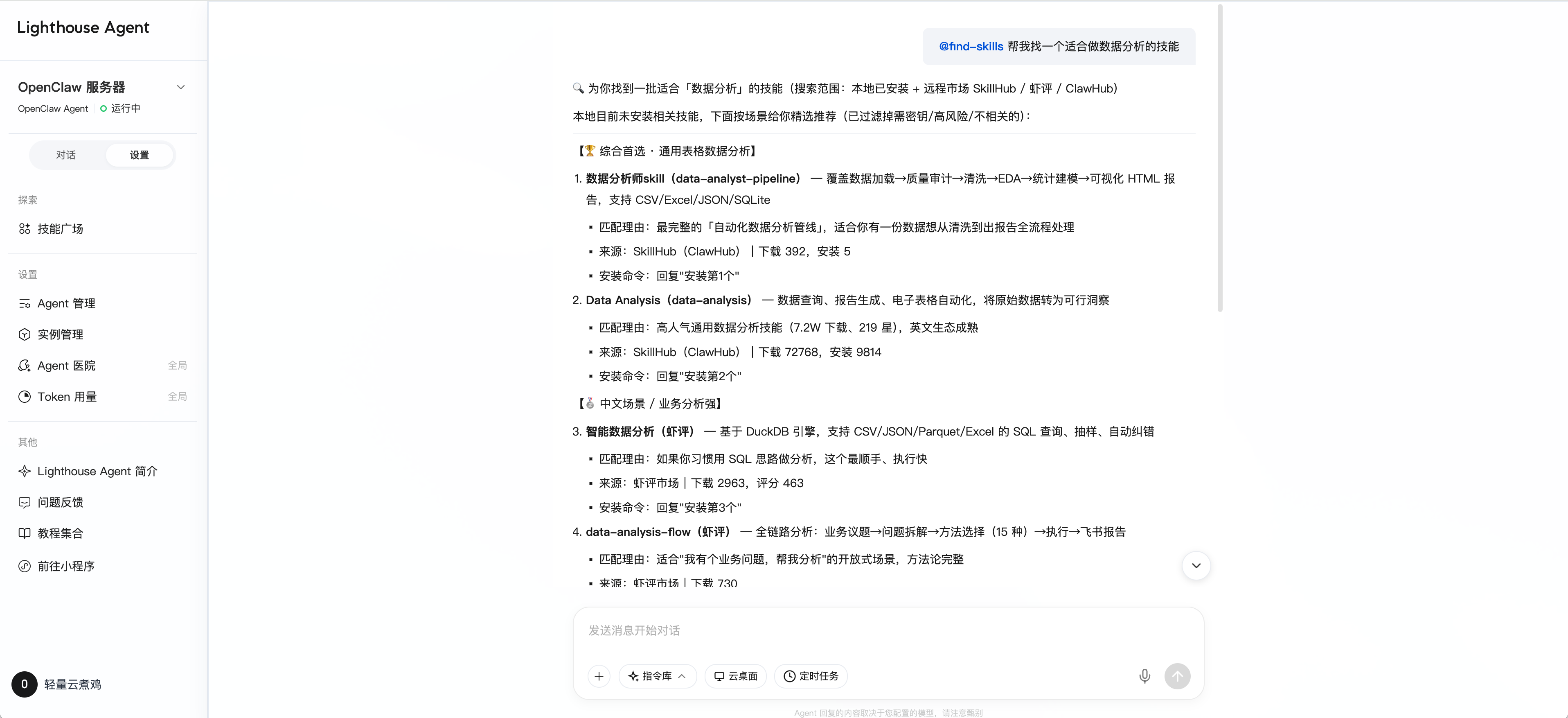Click the 综合首选 · 通用表格数据分析 heading
Image resolution: width=1568 pixels, height=718 pixels.
click(667, 151)
